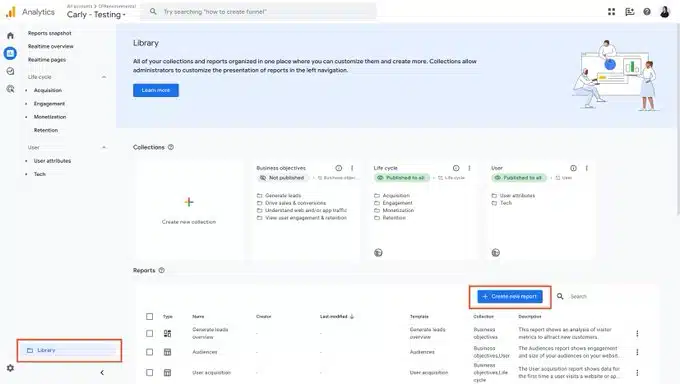Viewport: 680px width, 384px height.
Task: Click Published to all chip on Life cycle
Action: (x=401, y=178)
